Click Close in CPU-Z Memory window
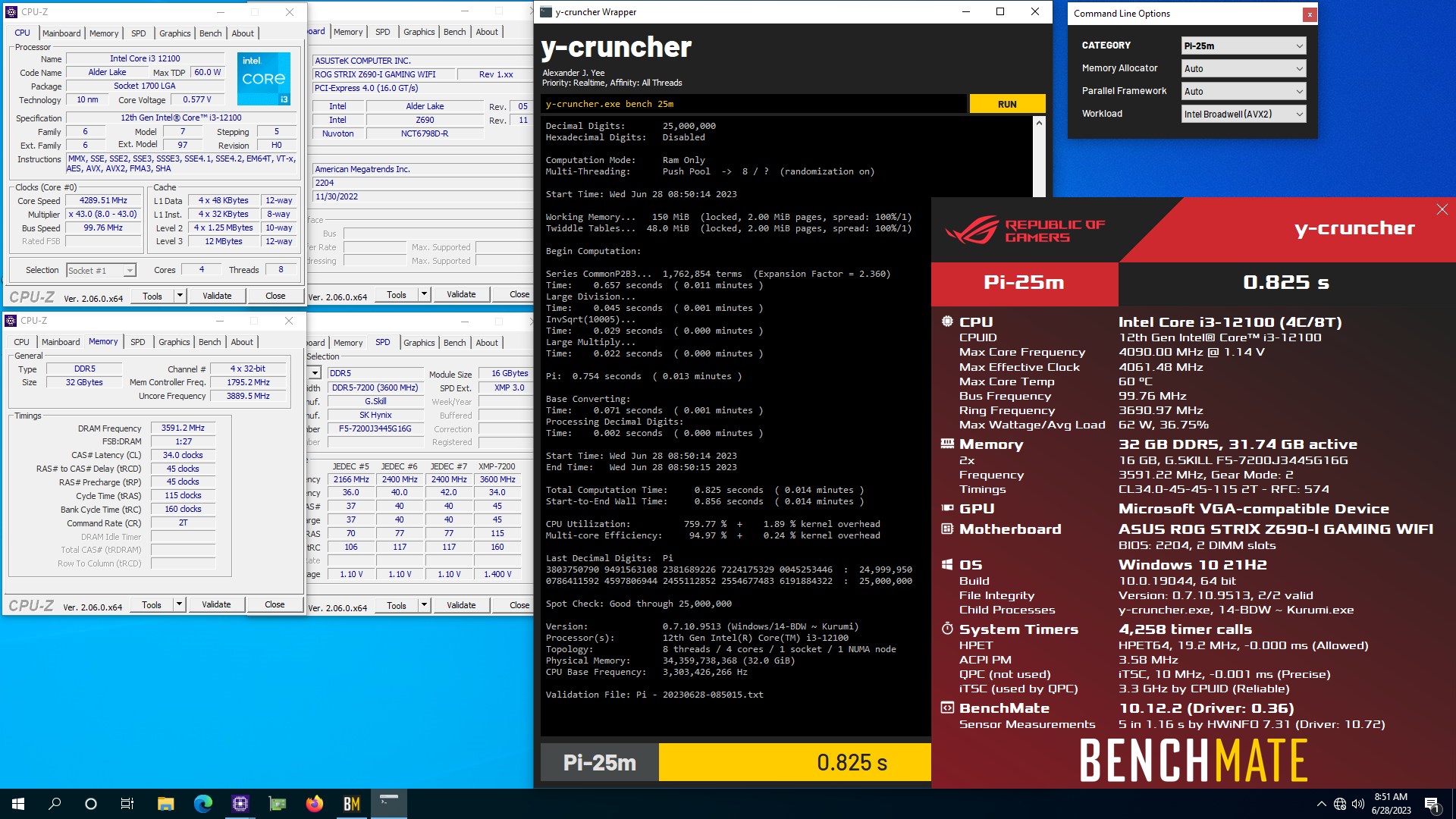This screenshot has width=1456, height=819. (275, 604)
